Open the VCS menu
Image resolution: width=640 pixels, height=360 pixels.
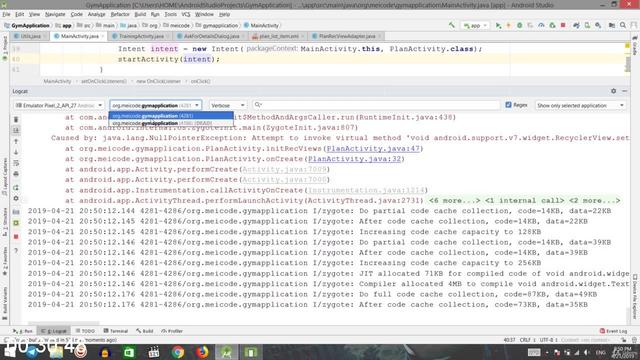coord(186,14)
